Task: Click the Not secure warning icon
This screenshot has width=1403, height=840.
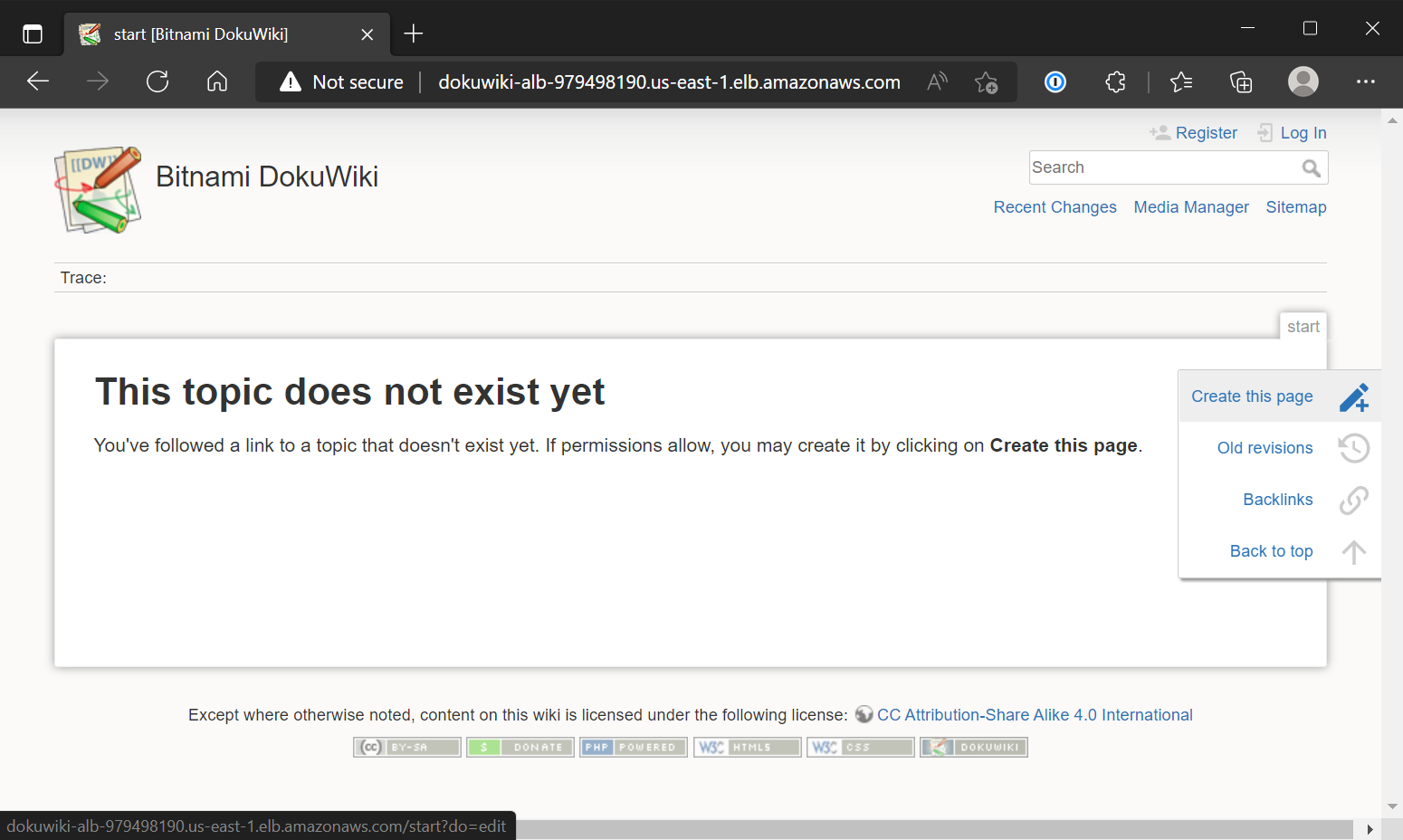Action: click(291, 81)
